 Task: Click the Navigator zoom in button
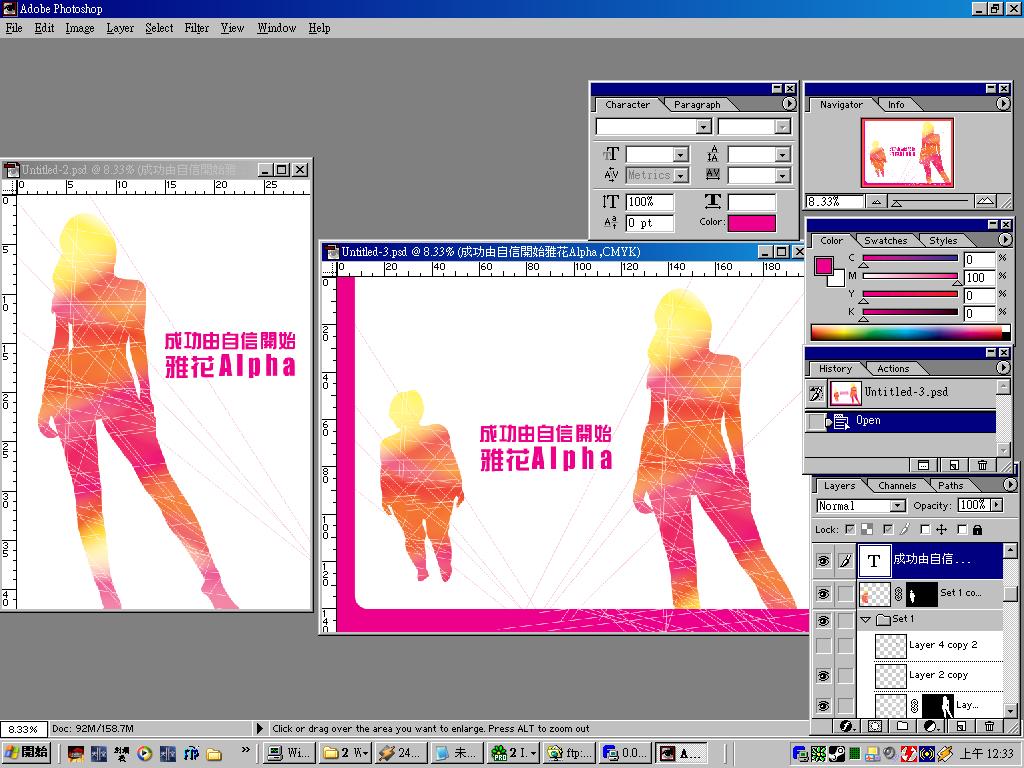pyautogui.click(x=985, y=202)
